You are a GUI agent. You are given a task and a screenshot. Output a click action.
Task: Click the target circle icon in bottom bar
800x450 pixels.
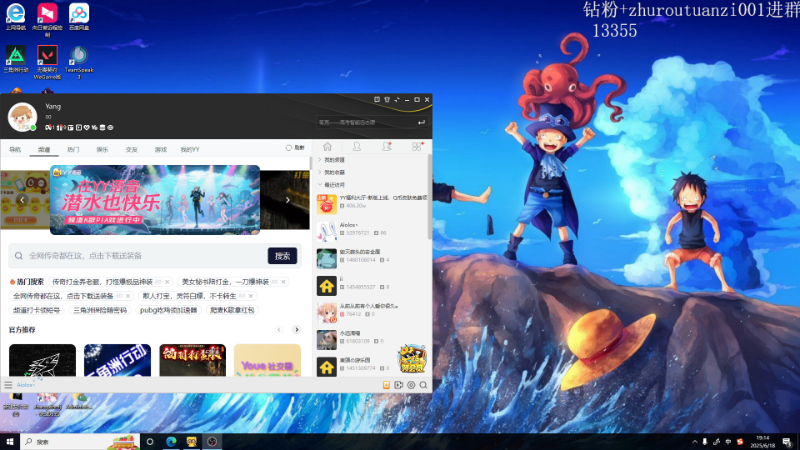[x=411, y=385]
